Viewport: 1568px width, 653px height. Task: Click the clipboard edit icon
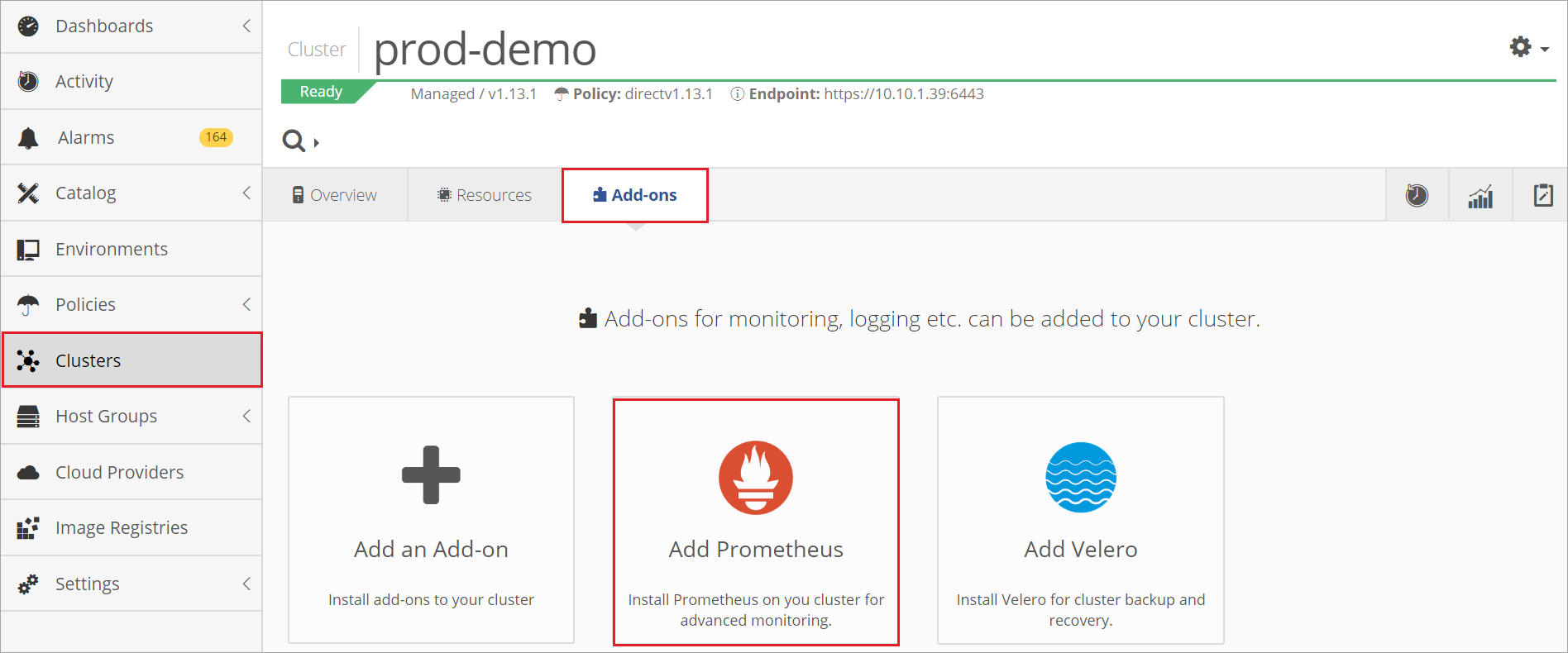click(x=1543, y=195)
